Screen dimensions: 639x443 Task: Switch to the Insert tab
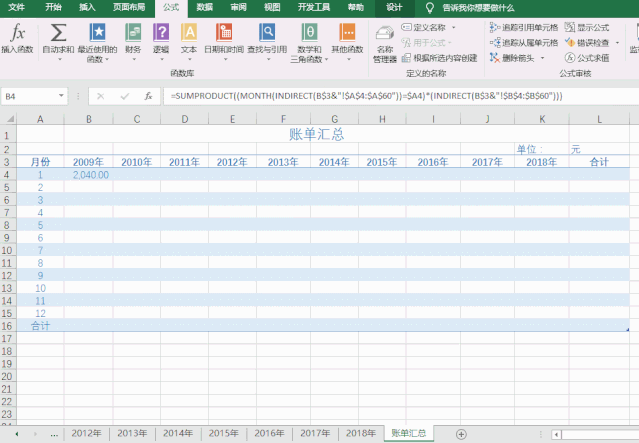point(87,8)
